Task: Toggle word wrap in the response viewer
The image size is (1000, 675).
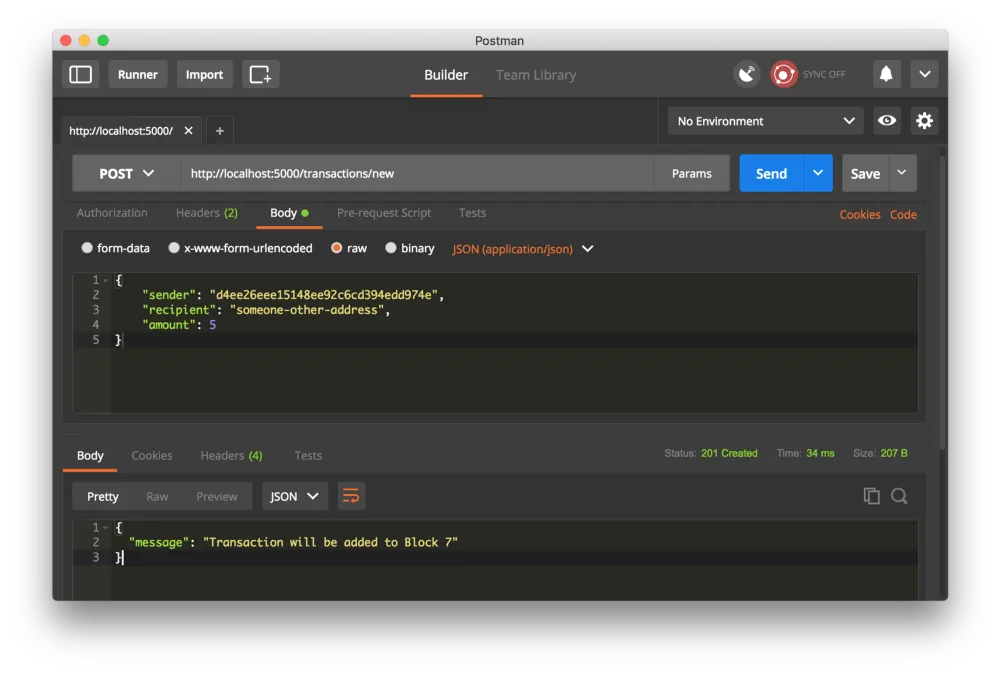Action: 351,495
